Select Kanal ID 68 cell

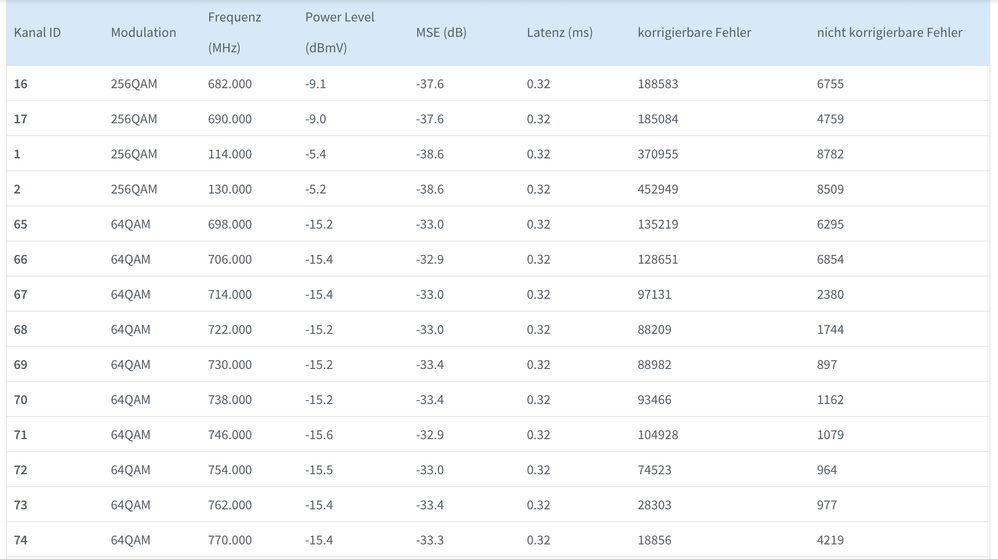coord(20,329)
